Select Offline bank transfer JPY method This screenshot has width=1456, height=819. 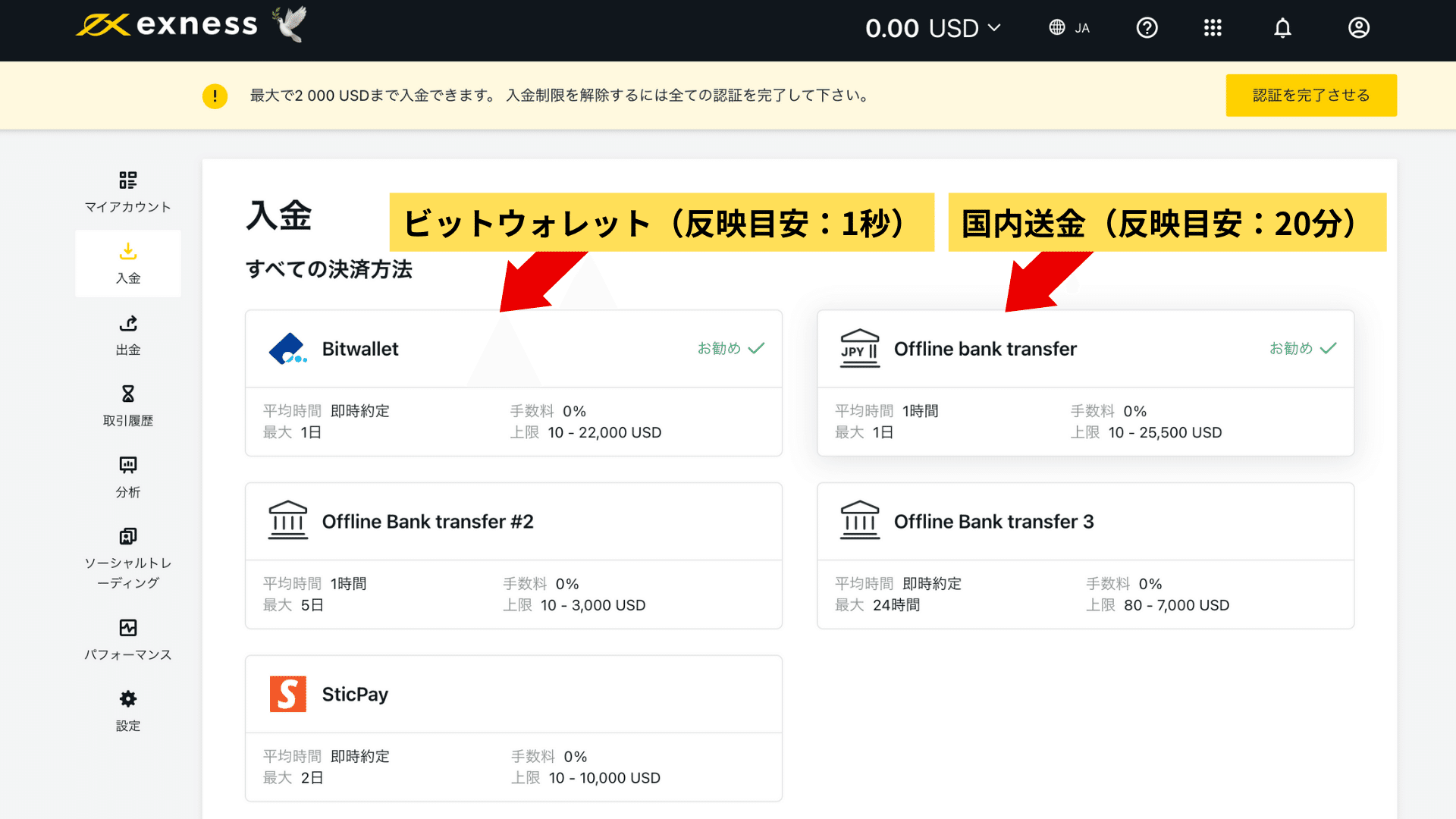[1085, 383]
